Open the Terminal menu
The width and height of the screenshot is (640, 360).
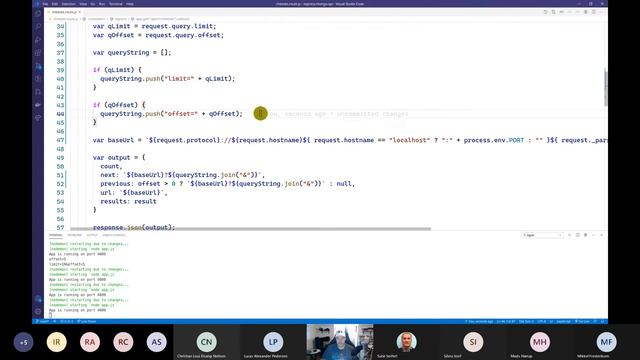pyautogui.click(x=116, y=4)
